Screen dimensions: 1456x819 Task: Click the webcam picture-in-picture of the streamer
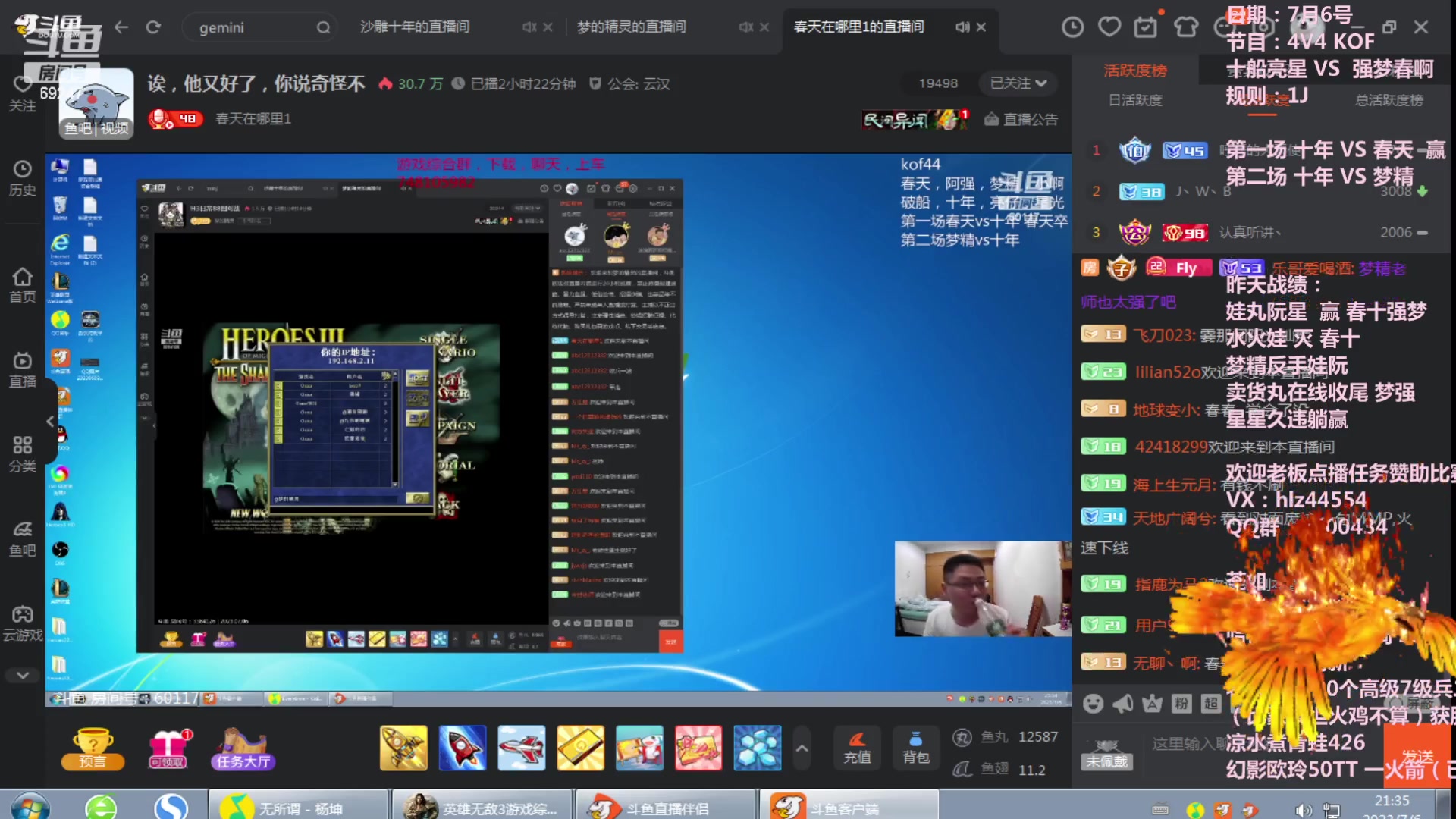coord(983,588)
